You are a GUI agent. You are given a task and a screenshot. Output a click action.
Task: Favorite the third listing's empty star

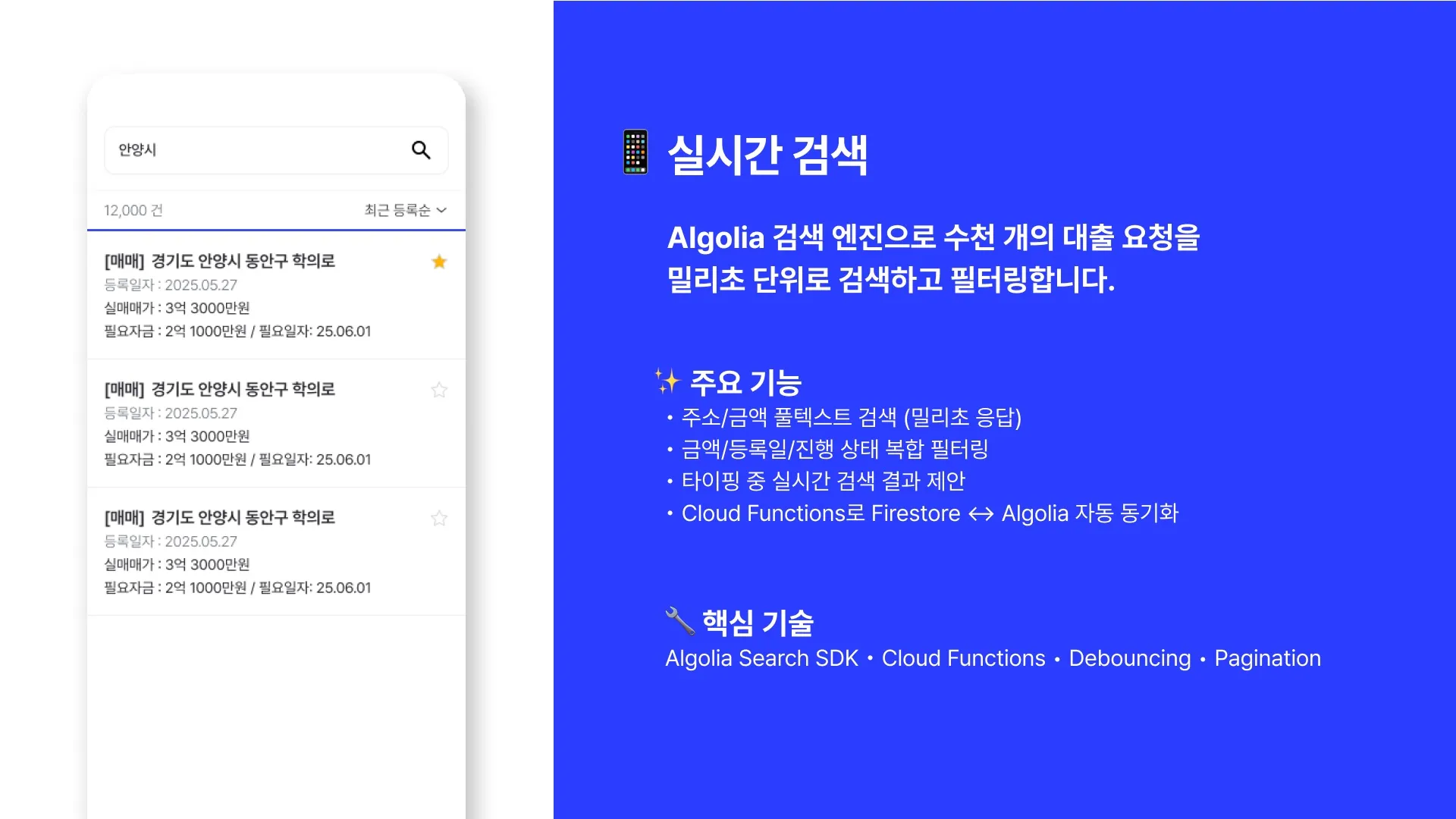(439, 518)
